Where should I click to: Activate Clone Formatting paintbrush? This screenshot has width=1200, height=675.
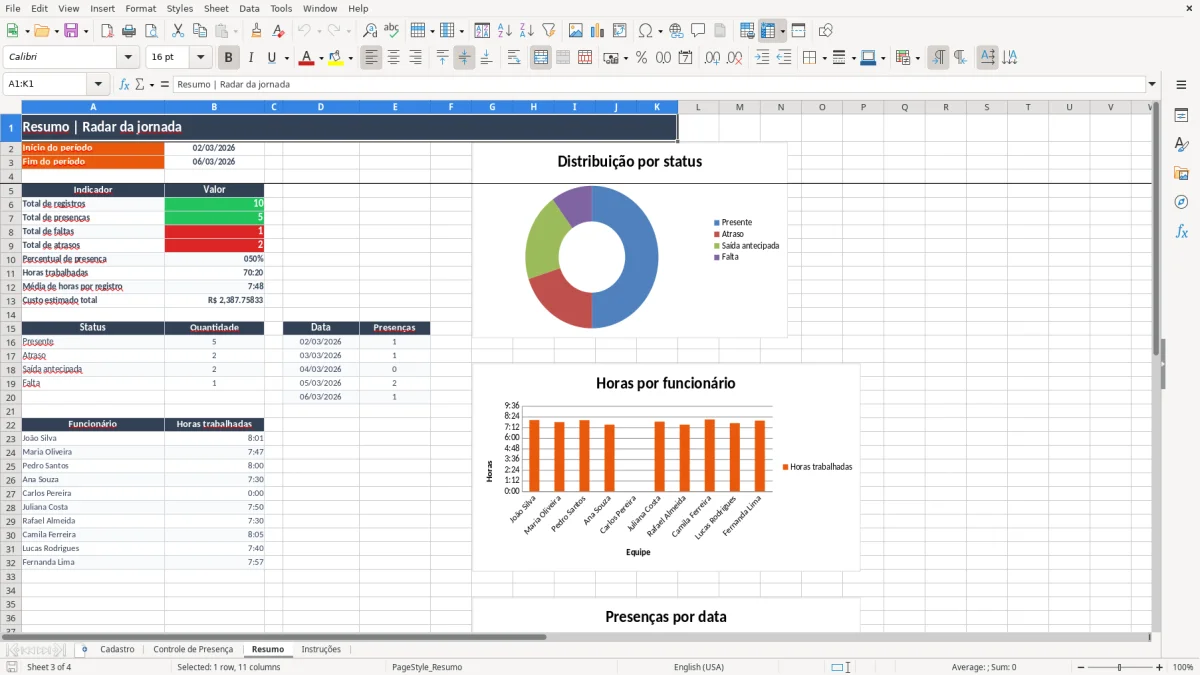(256, 31)
